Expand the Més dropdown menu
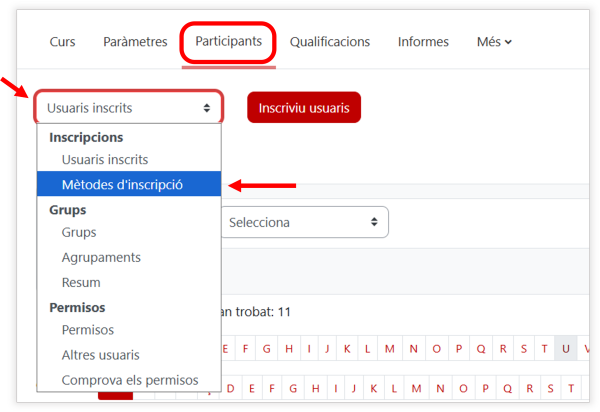The image size is (600, 412). [x=494, y=42]
